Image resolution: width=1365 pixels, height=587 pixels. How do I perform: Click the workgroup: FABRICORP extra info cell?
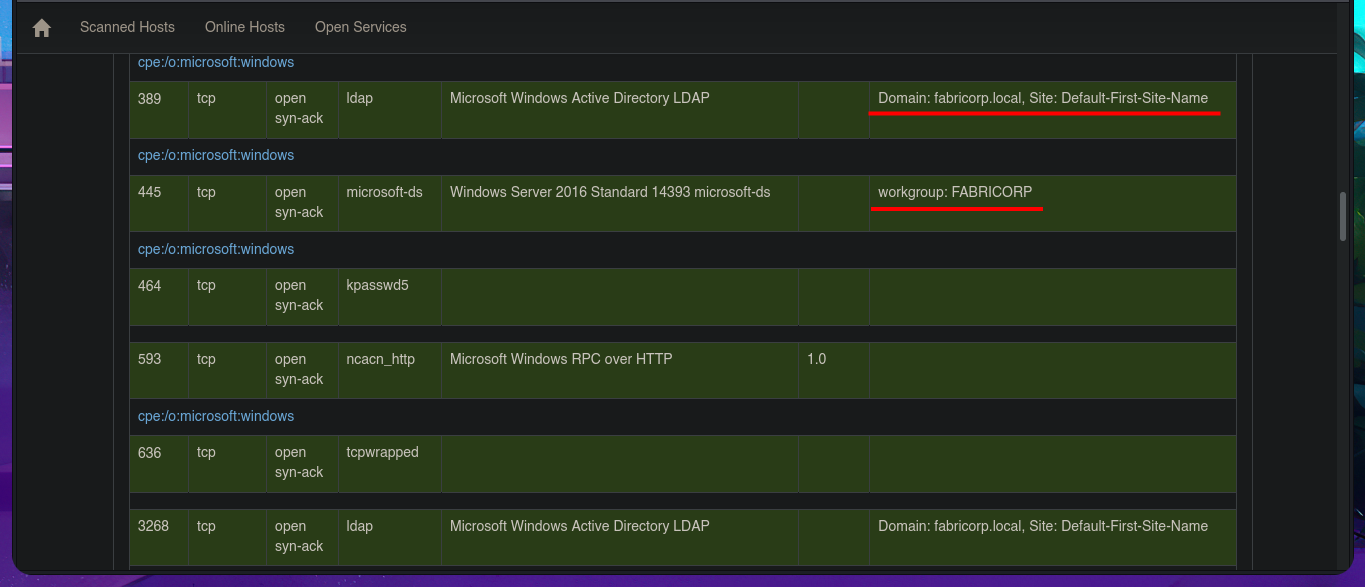pyautogui.click(x=954, y=192)
